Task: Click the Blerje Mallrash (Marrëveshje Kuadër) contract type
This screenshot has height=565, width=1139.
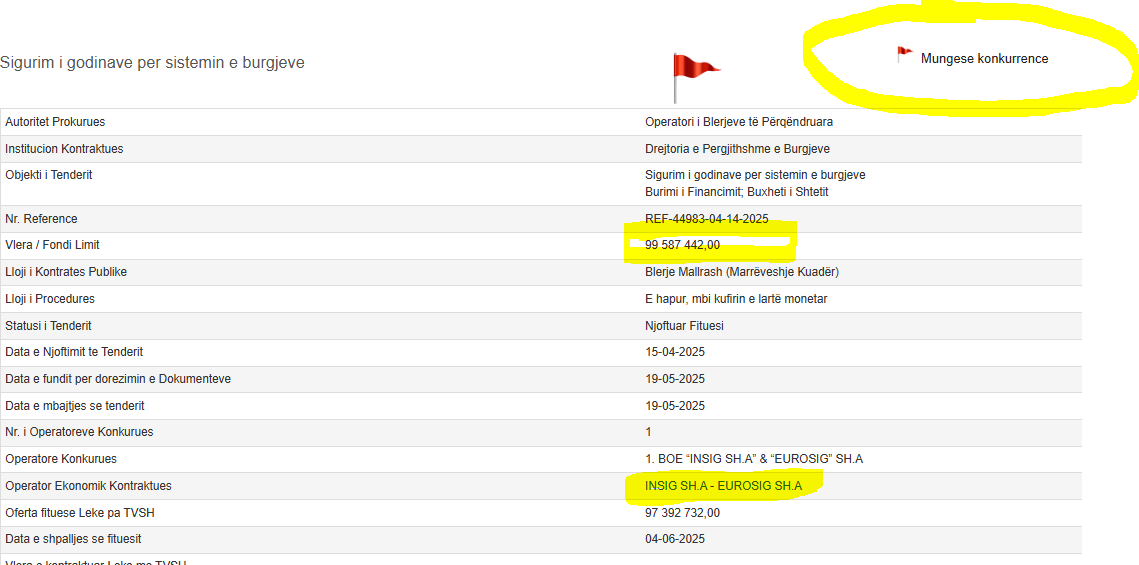Action: (x=741, y=272)
